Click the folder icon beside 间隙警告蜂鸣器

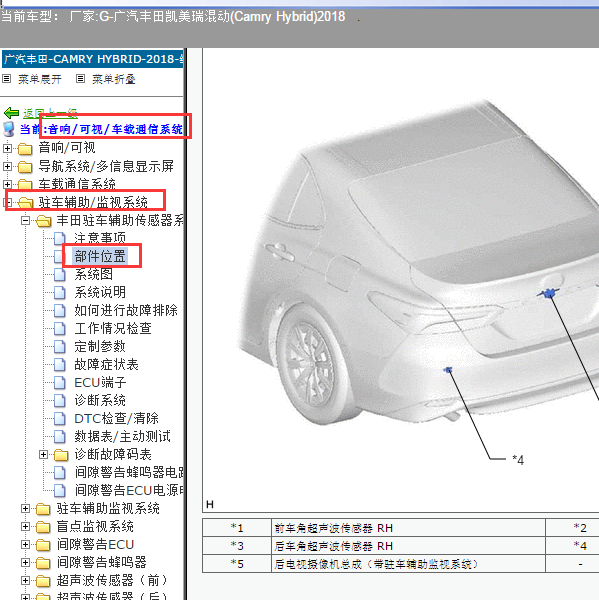(43, 563)
